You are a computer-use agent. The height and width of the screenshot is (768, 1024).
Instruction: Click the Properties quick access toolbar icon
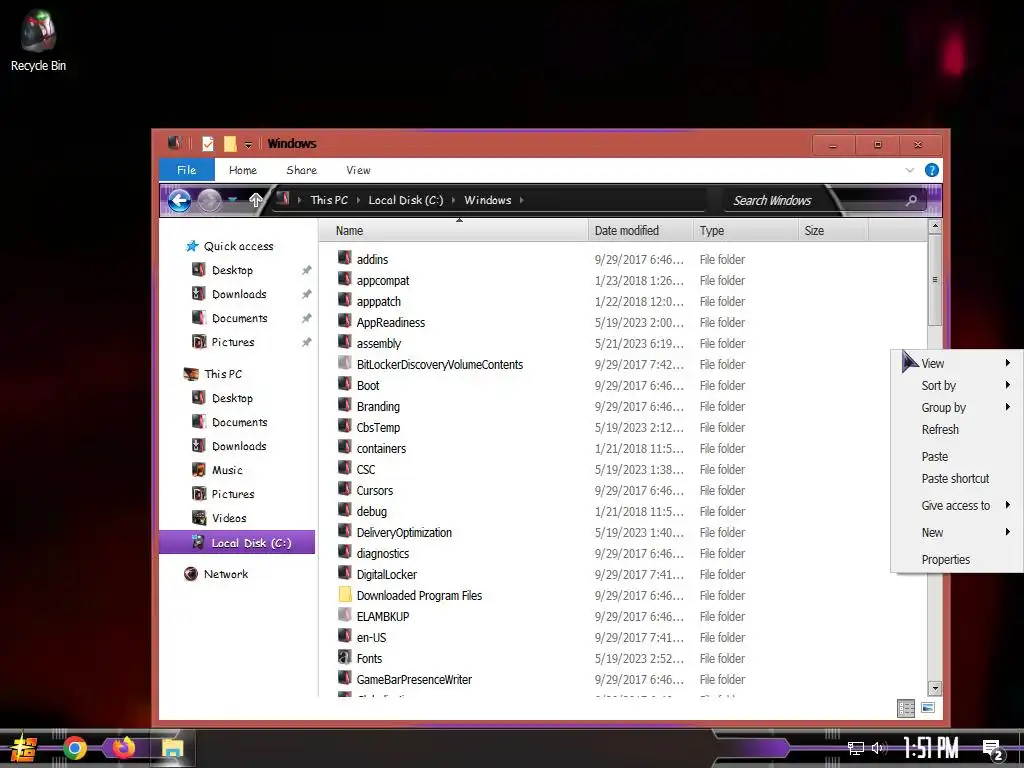click(208, 144)
